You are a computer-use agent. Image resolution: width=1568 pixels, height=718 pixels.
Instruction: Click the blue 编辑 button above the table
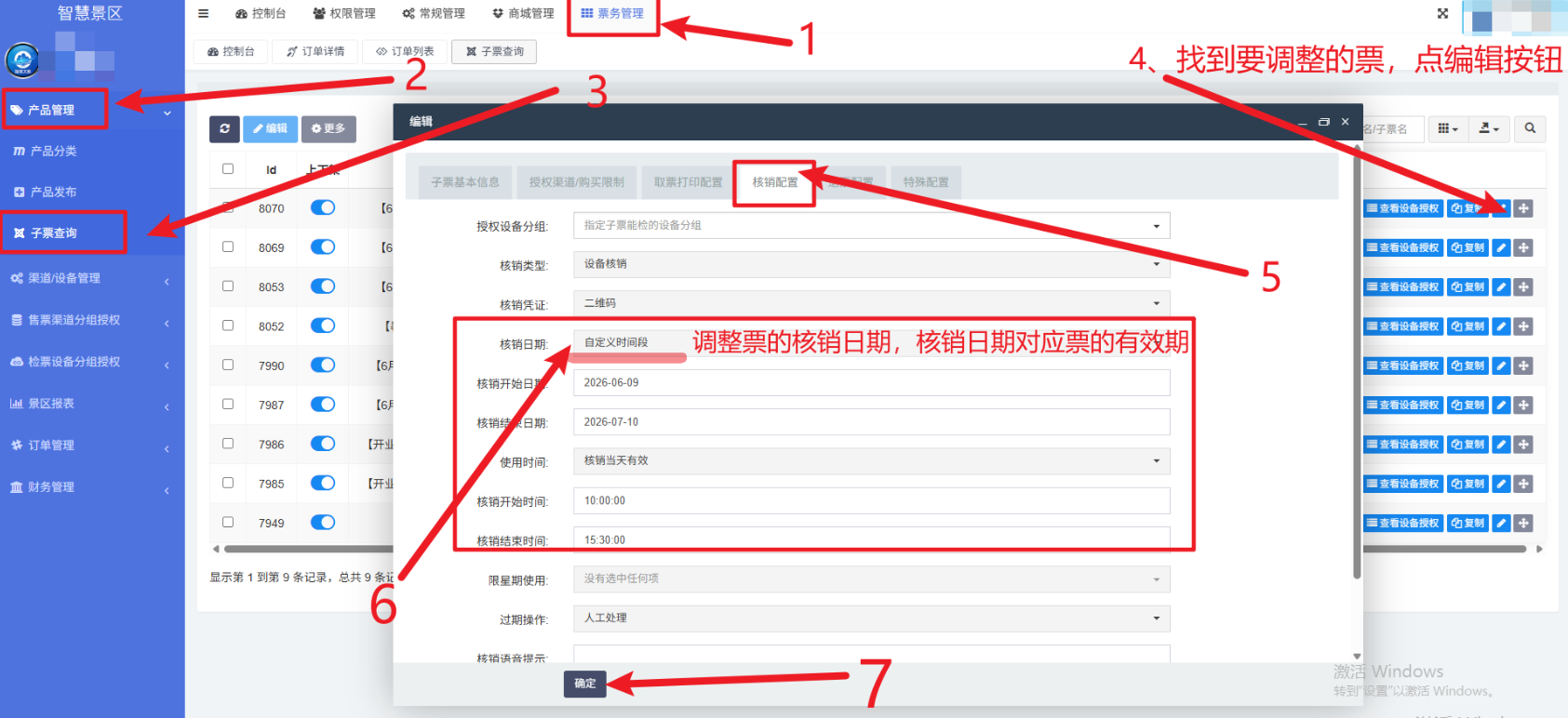point(271,128)
